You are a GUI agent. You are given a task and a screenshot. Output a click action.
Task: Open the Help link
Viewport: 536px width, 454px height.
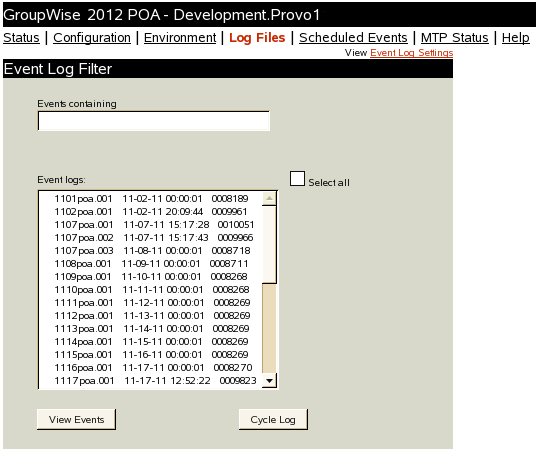coord(515,38)
